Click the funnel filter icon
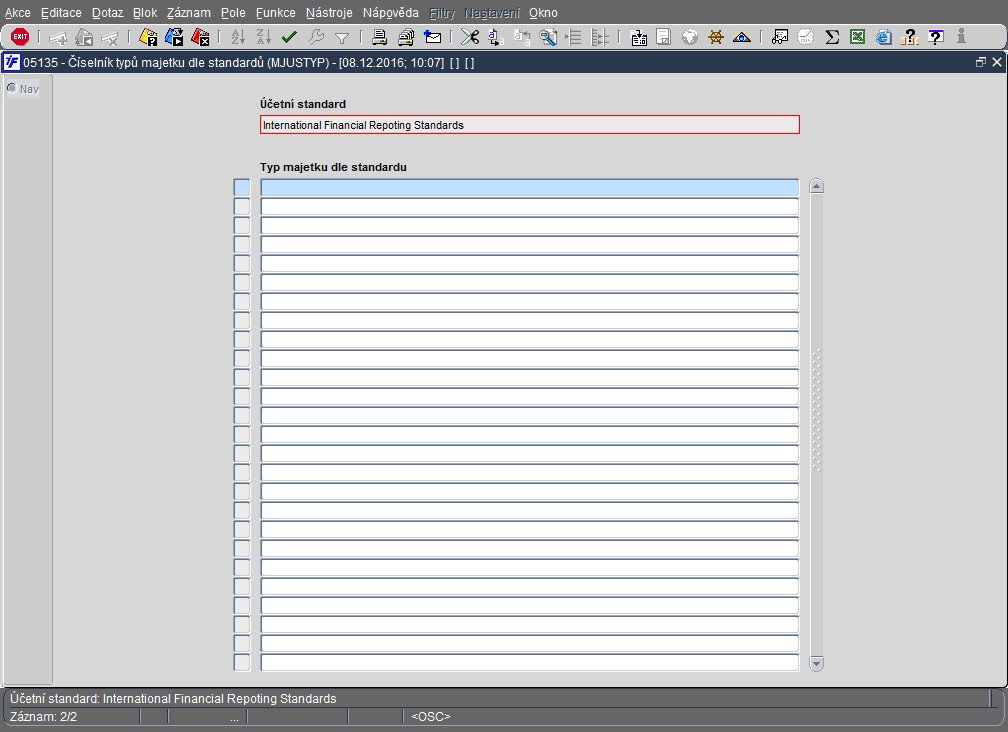 [342, 38]
